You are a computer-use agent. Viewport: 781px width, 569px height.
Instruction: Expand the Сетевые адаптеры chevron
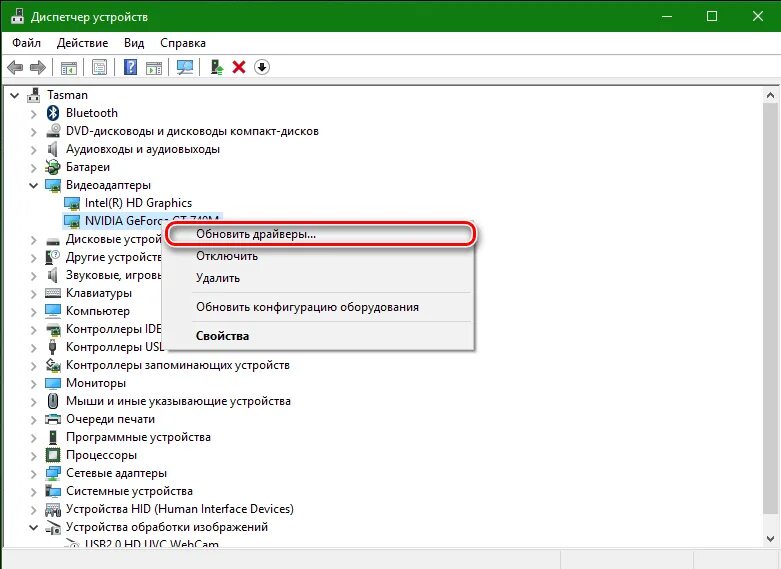(33, 473)
